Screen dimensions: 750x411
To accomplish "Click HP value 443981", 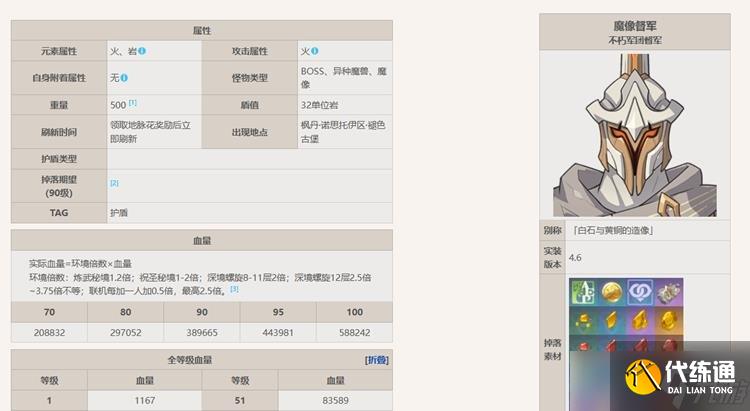I will (x=278, y=333).
